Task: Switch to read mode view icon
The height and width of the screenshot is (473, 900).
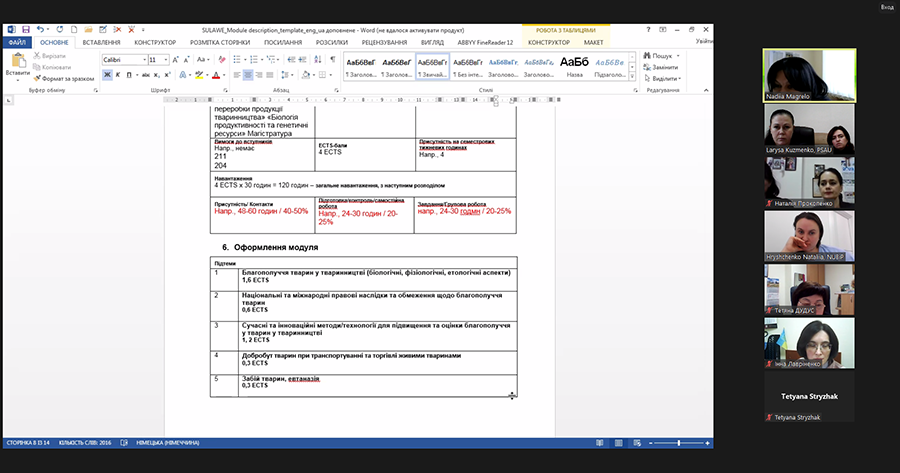Action: (600, 443)
